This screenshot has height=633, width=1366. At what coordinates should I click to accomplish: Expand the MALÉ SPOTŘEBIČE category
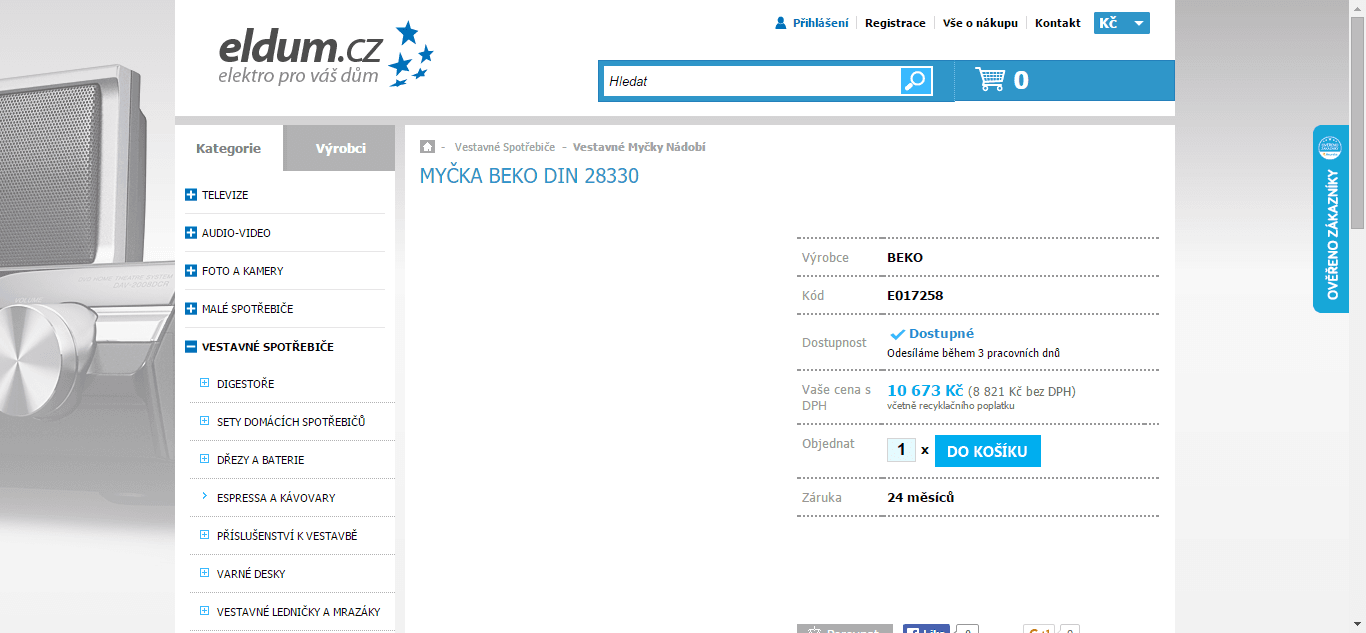(x=191, y=309)
